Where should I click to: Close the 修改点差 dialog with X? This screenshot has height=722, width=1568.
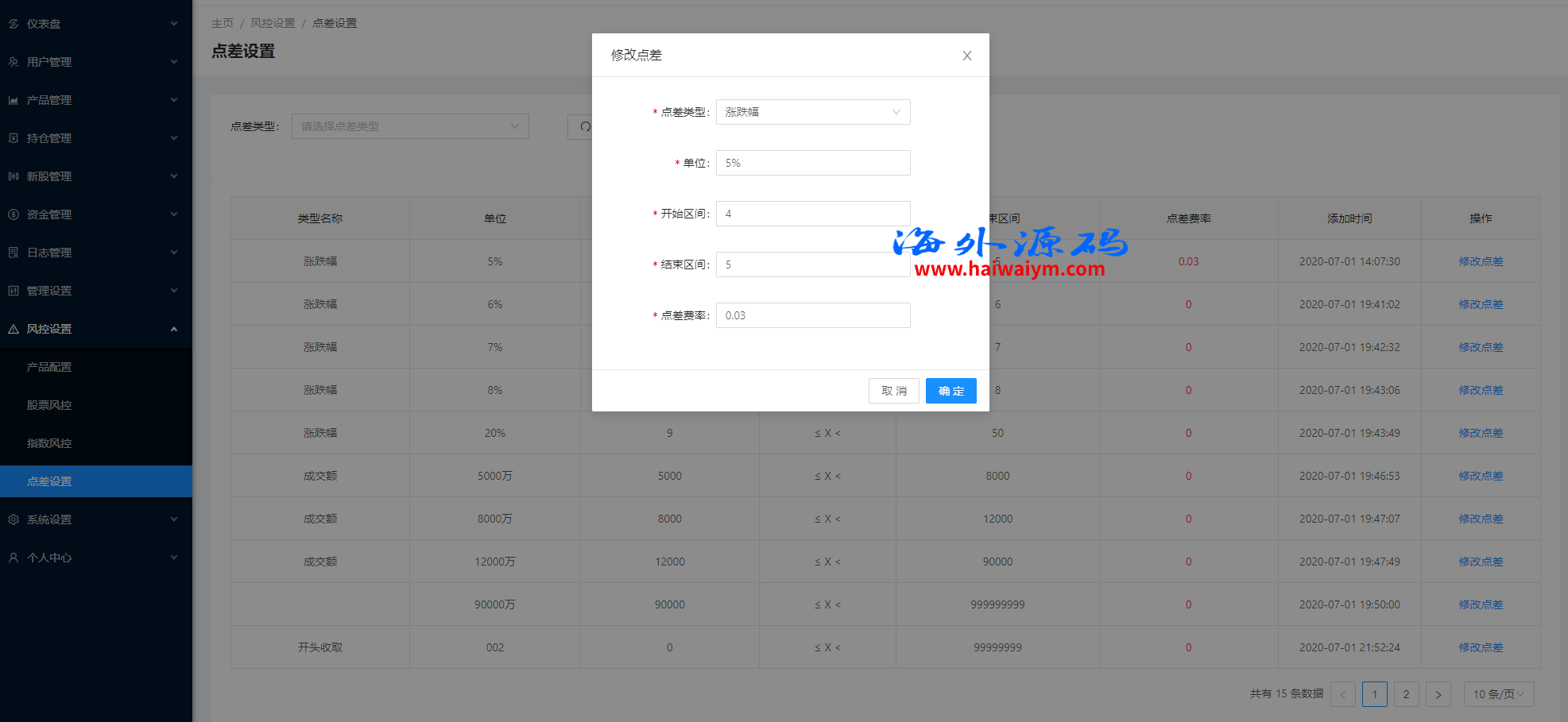pyautogui.click(x=966, y=56)
